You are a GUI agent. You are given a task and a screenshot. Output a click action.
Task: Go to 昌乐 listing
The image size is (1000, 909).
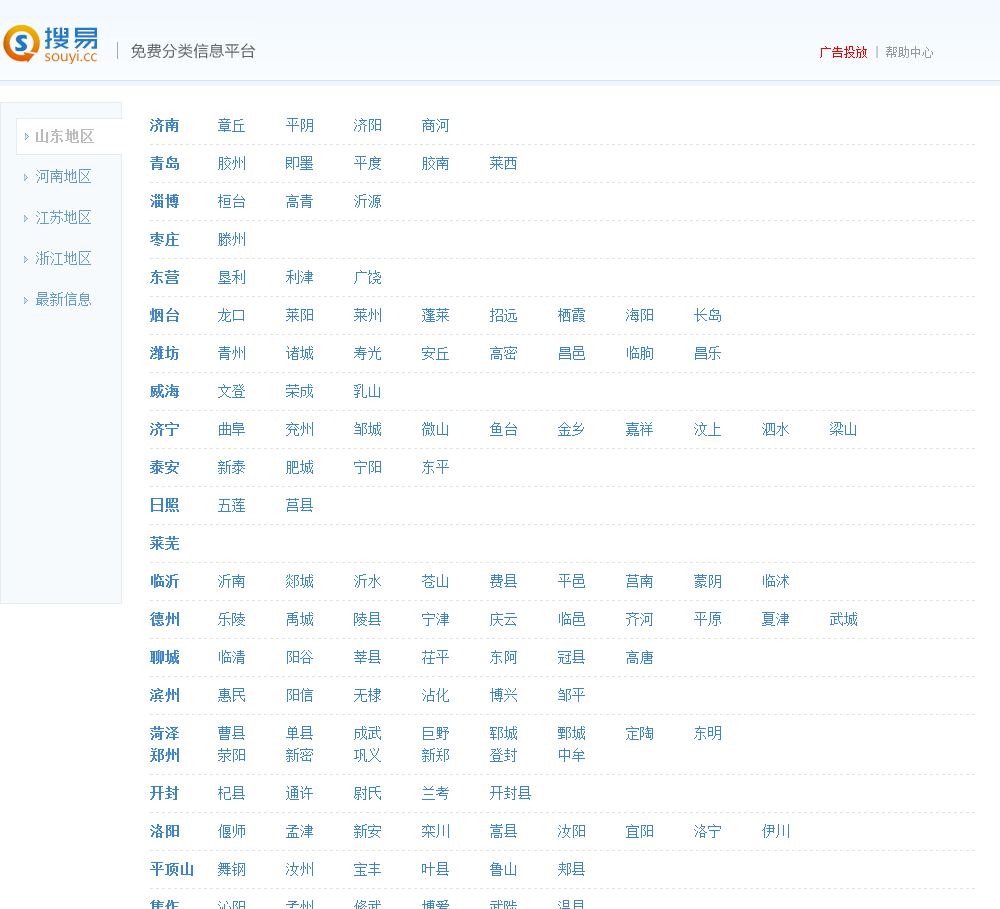708,353
